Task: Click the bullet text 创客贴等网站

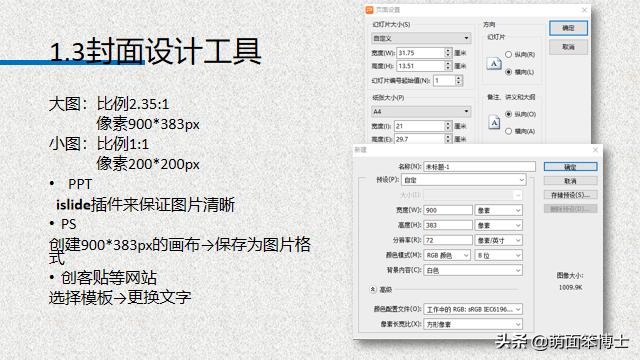Action: pos(109,278)
